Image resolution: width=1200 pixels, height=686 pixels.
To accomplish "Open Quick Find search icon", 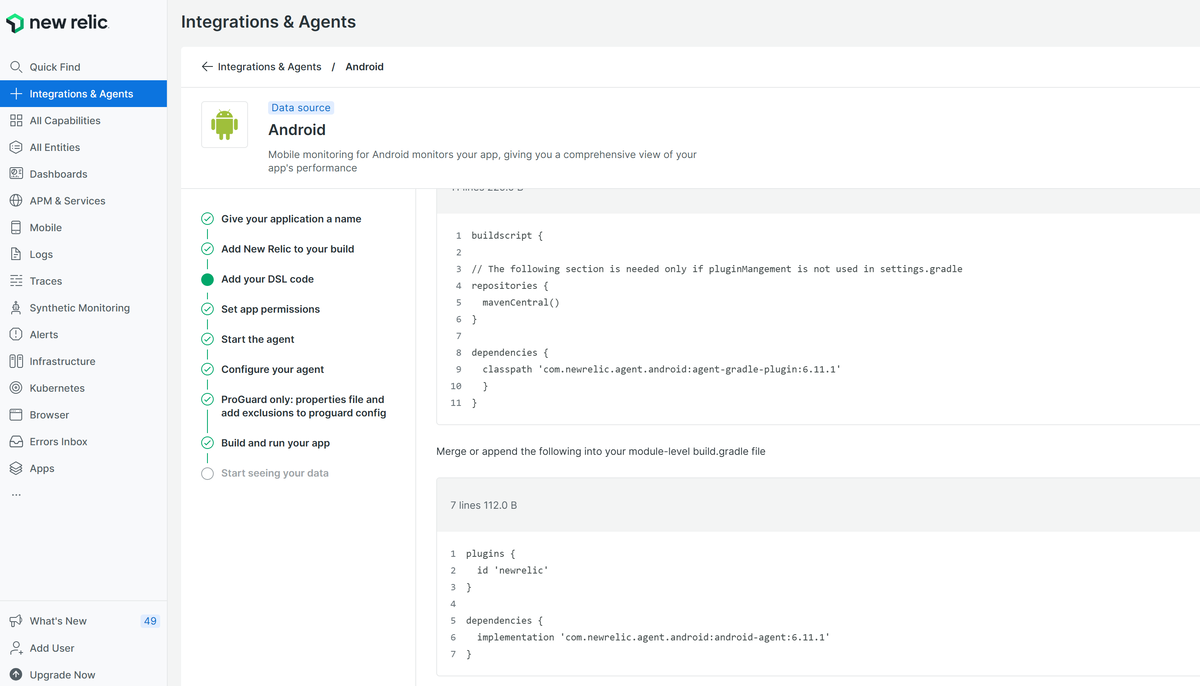I will pos(16,67).
